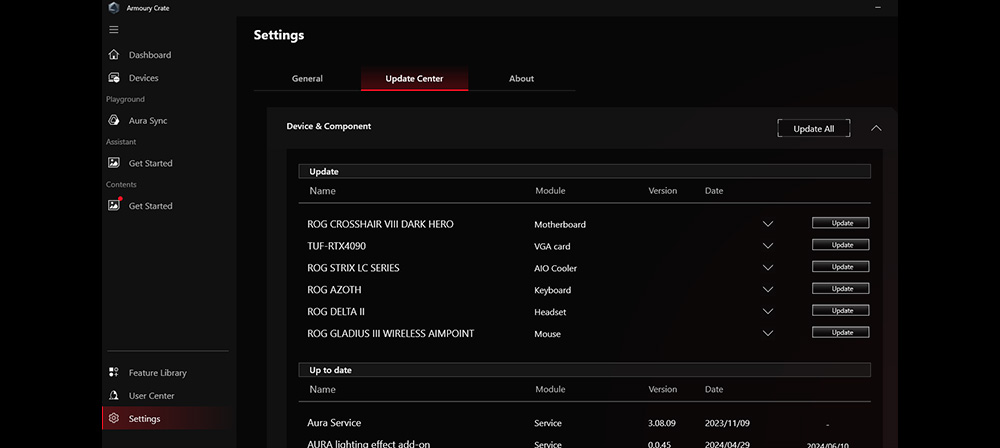Click Aura Service version 3.08.09

pos(661,423)
